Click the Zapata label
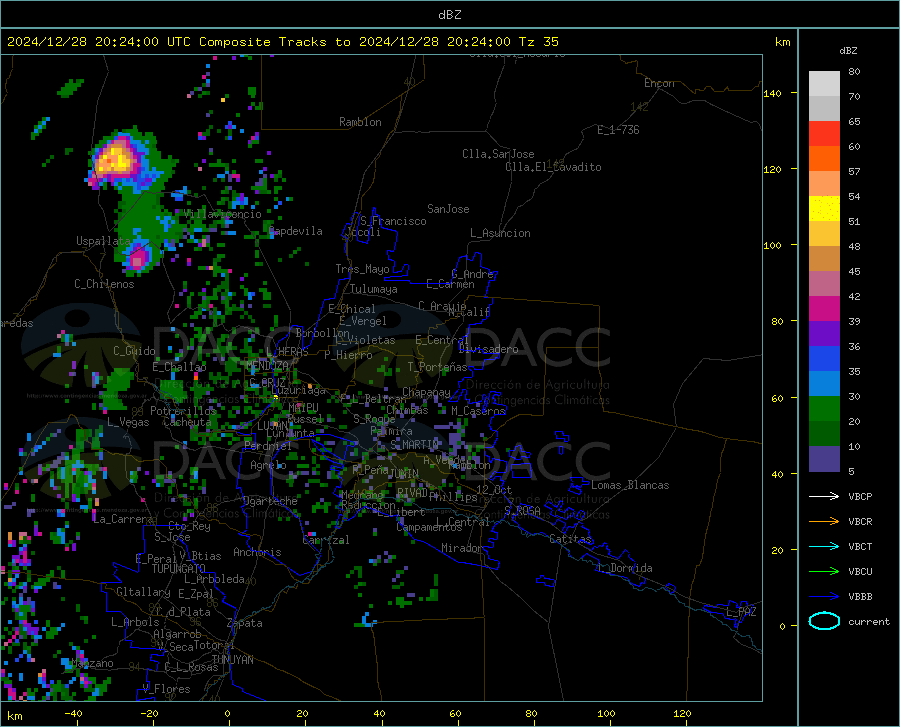Viewport: 900px width, 727px height. (x=245, y=623)
